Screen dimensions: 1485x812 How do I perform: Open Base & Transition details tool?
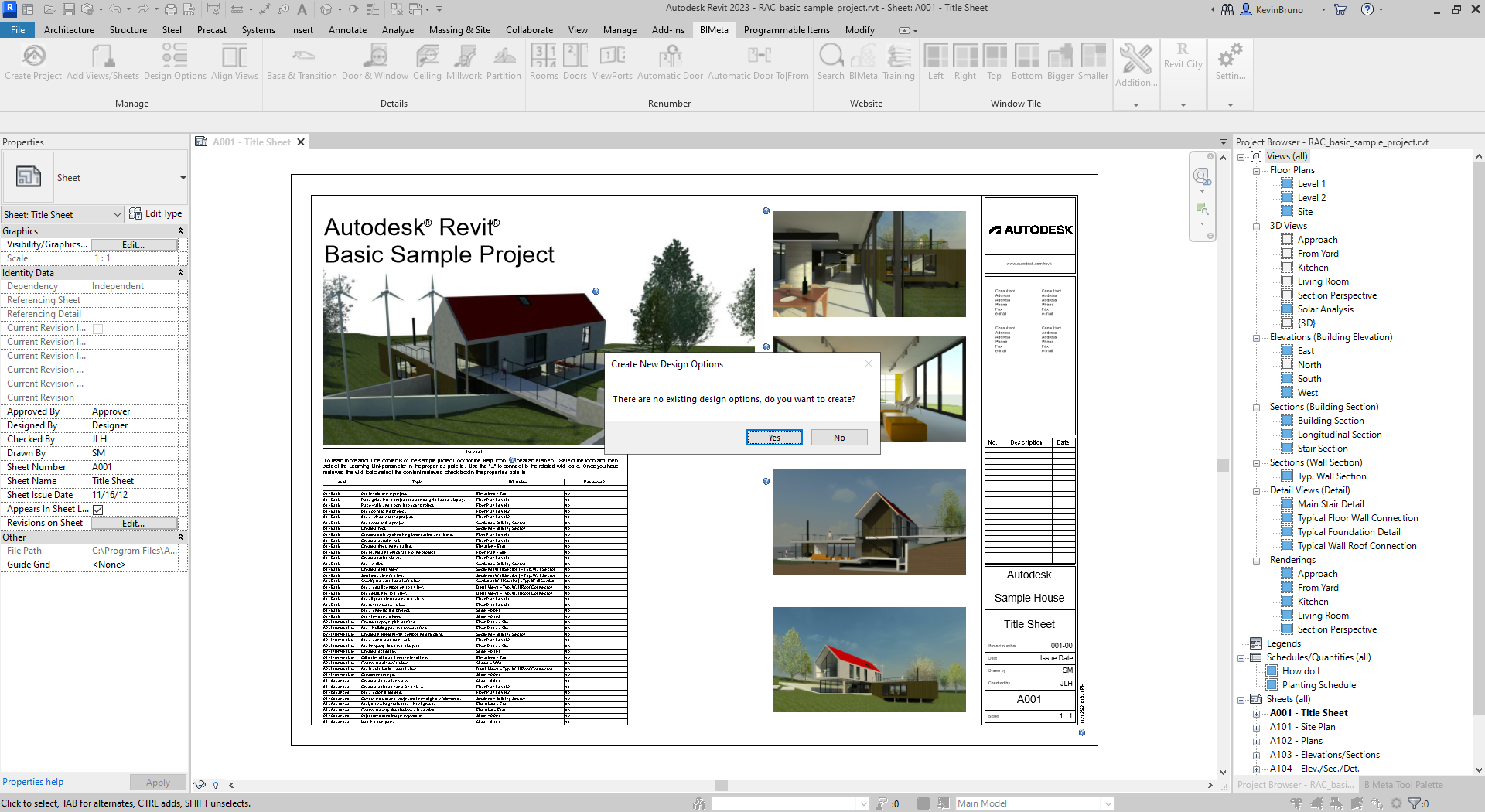coord(302,62)
